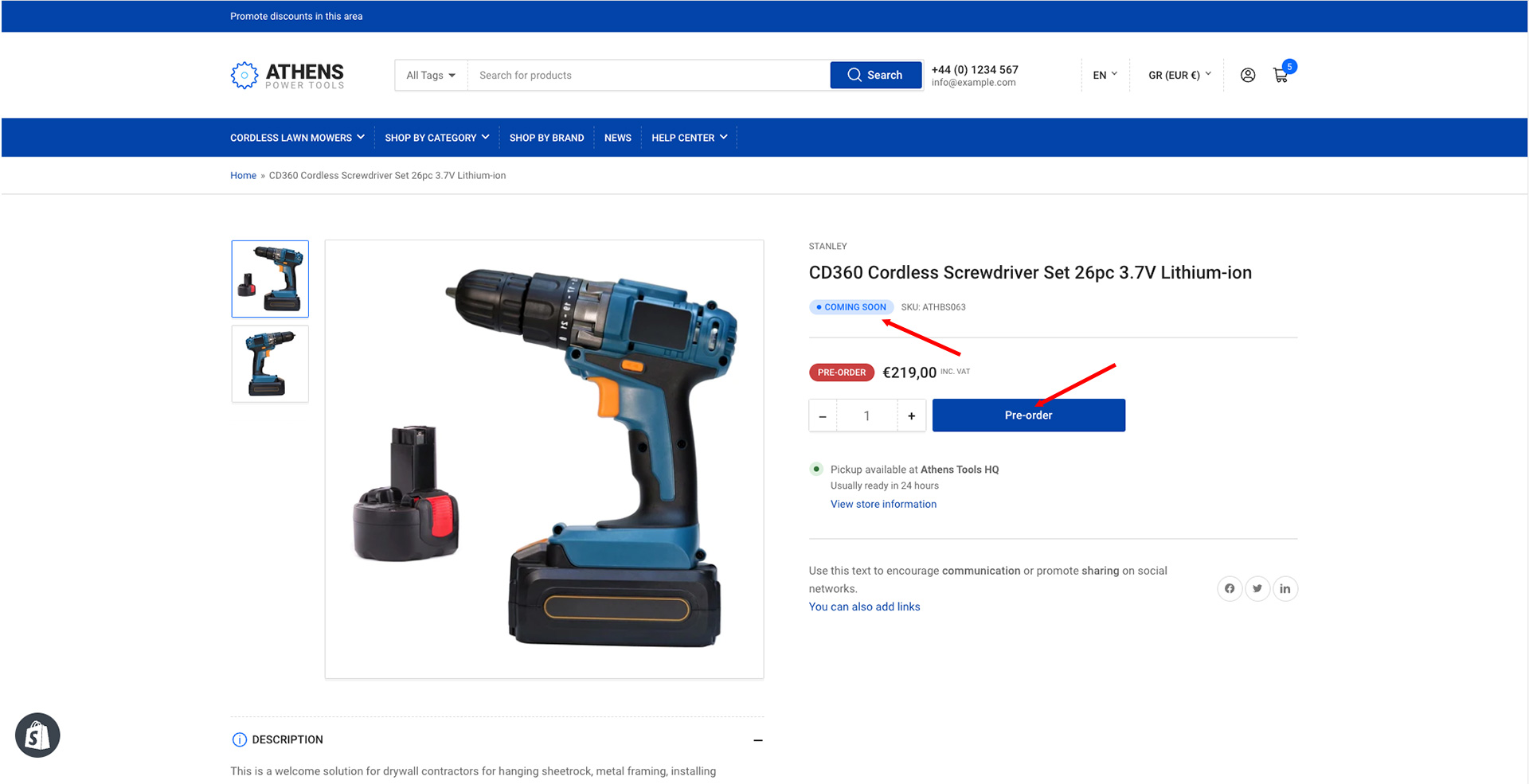Select the second drill thumbnail
This screenshot has height=784, width=1529.
269,364
